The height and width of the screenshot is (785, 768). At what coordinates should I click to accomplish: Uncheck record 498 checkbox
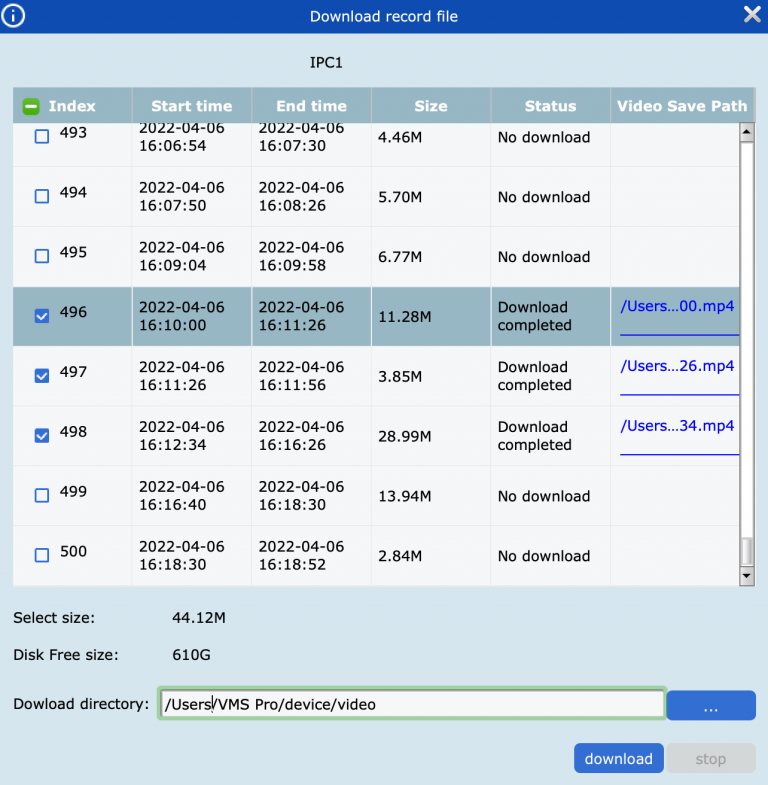(x=42, y=435)
